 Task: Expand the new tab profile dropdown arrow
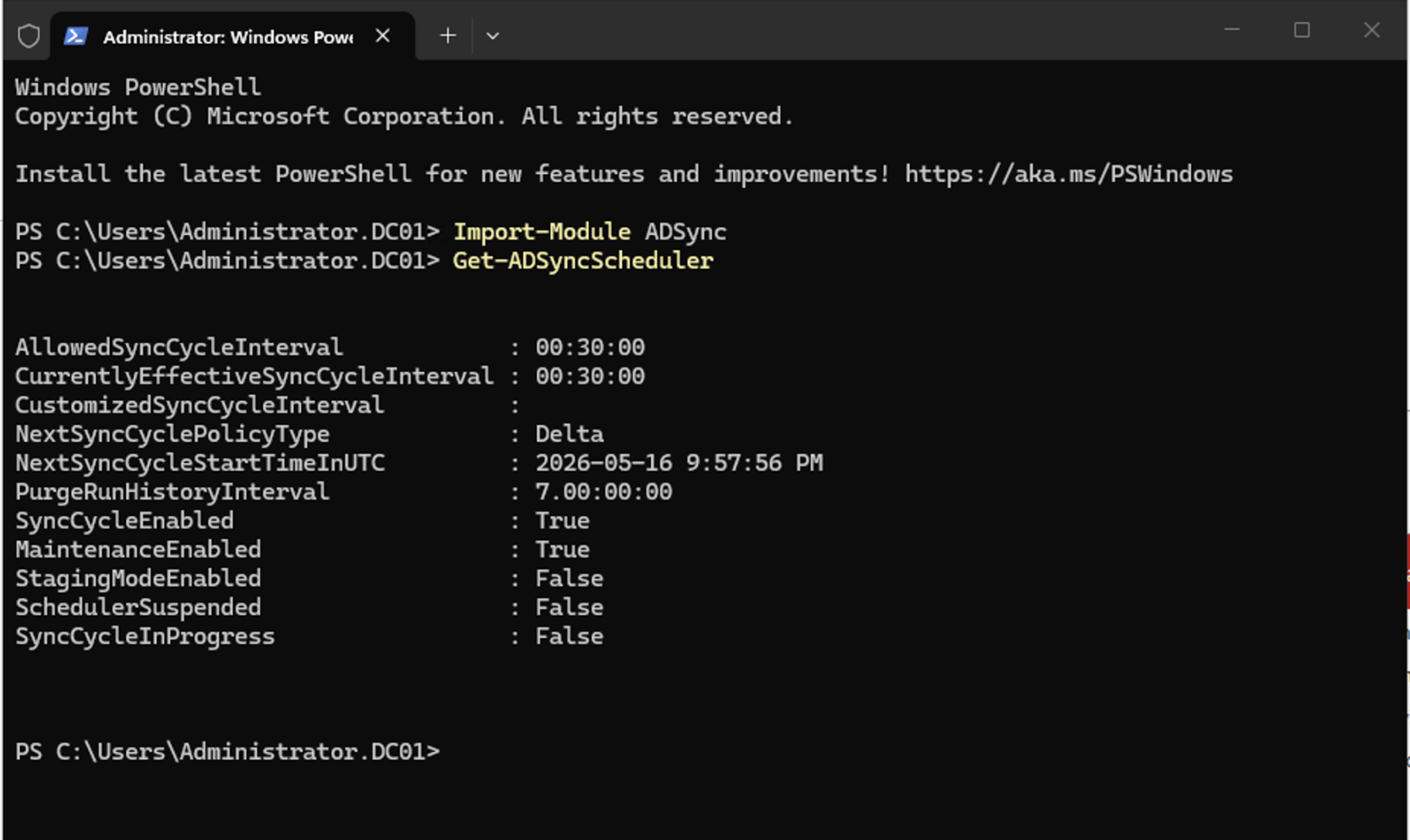coord(493,35)
